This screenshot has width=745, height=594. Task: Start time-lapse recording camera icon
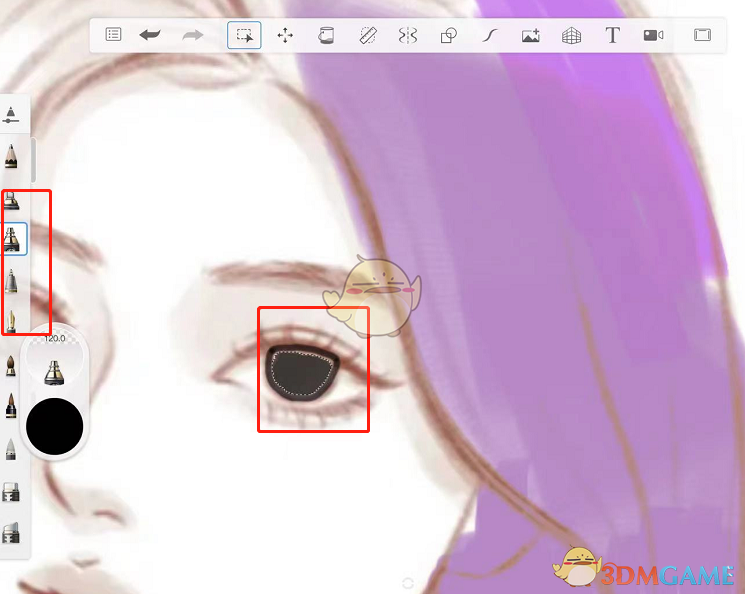653,35
